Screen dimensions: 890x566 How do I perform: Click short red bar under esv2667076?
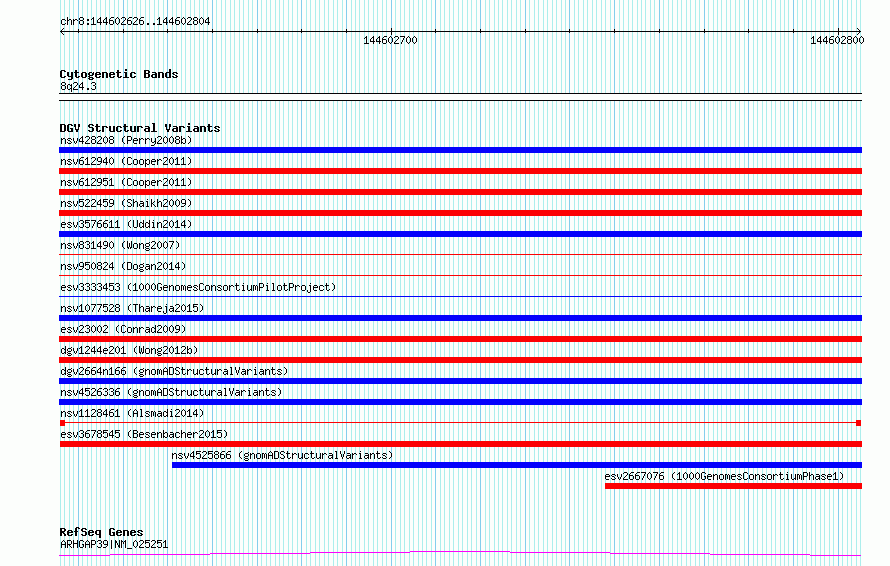pyautogui.click(x=733, y=486)
